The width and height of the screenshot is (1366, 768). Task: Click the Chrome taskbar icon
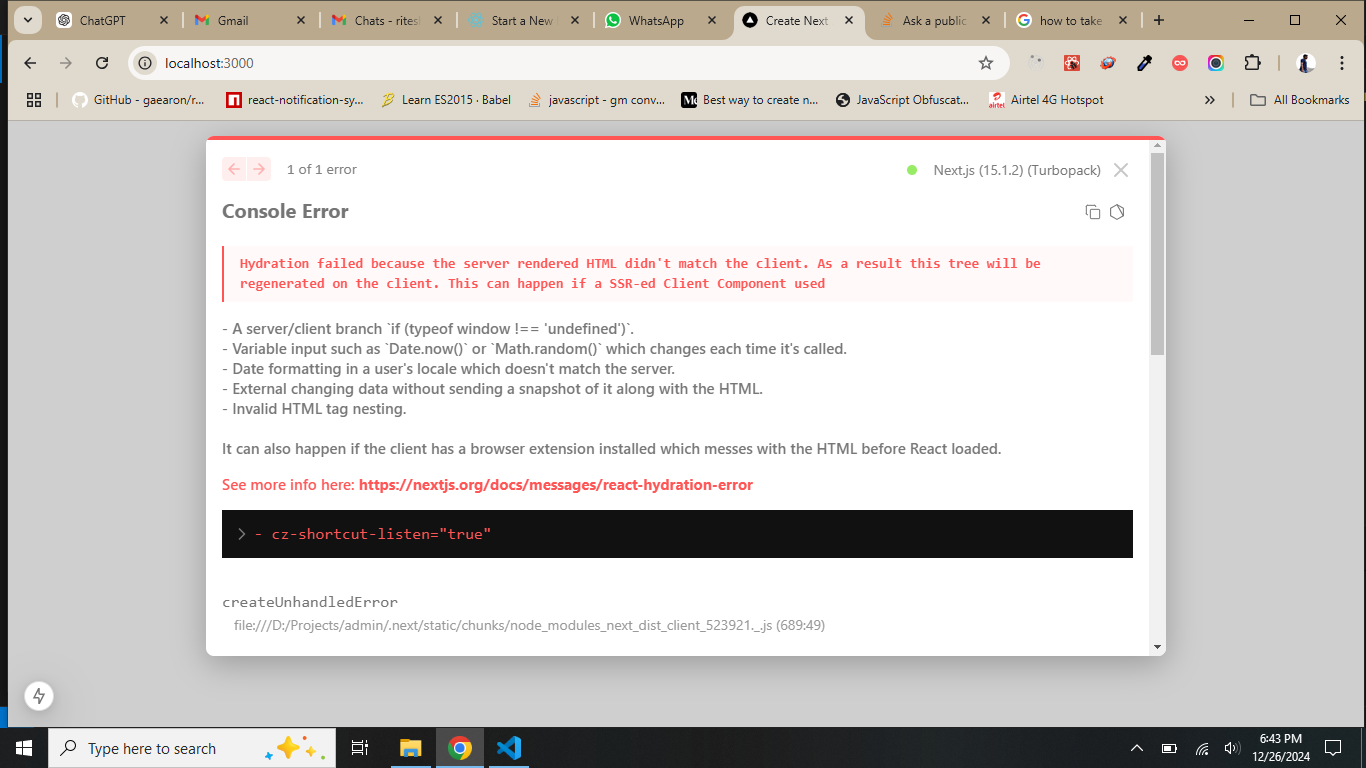[x=460, y=748]
